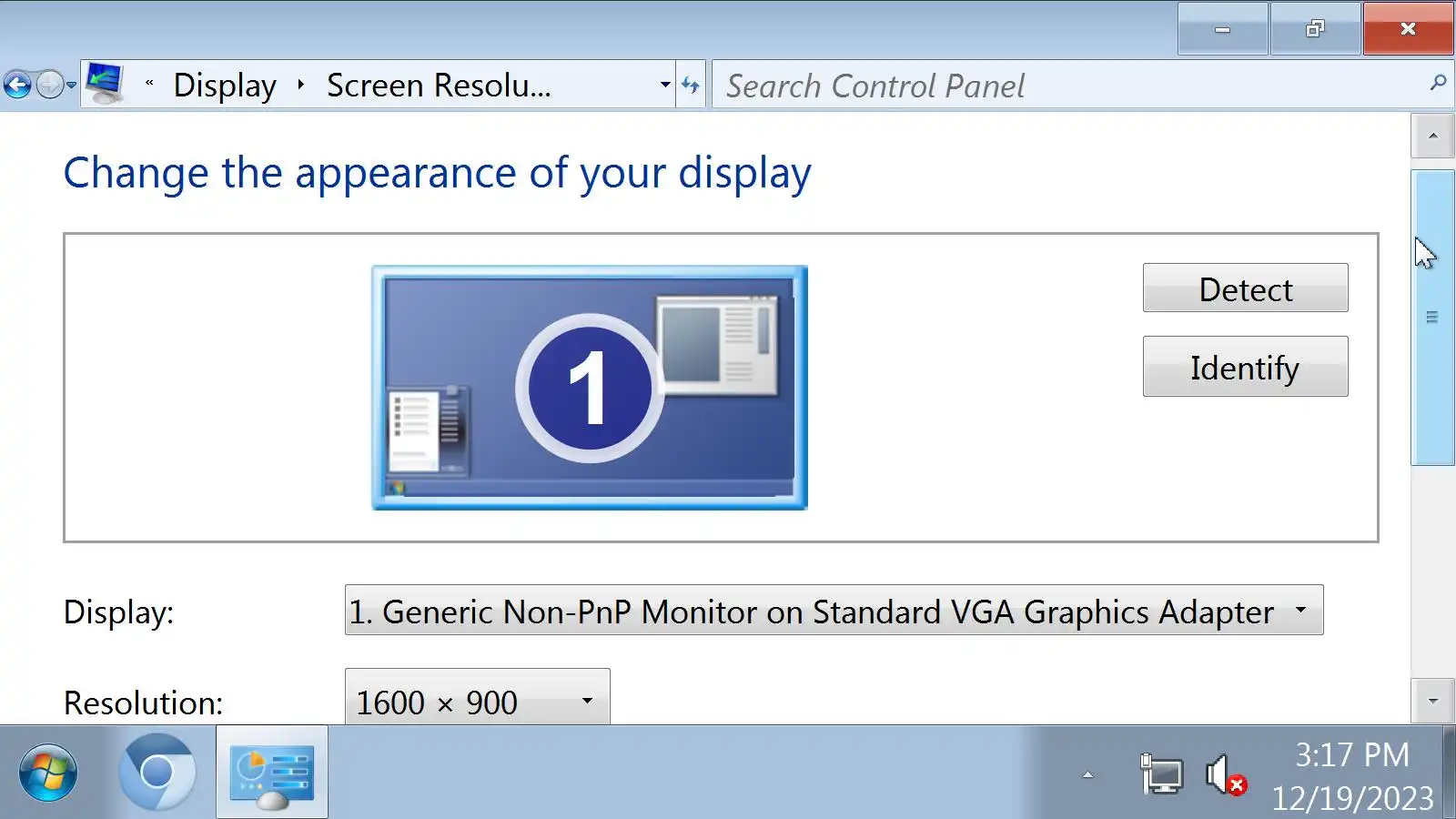1456x819 pixels.
Task: Click the muted volume tray icon
Action: [1225, 775]
